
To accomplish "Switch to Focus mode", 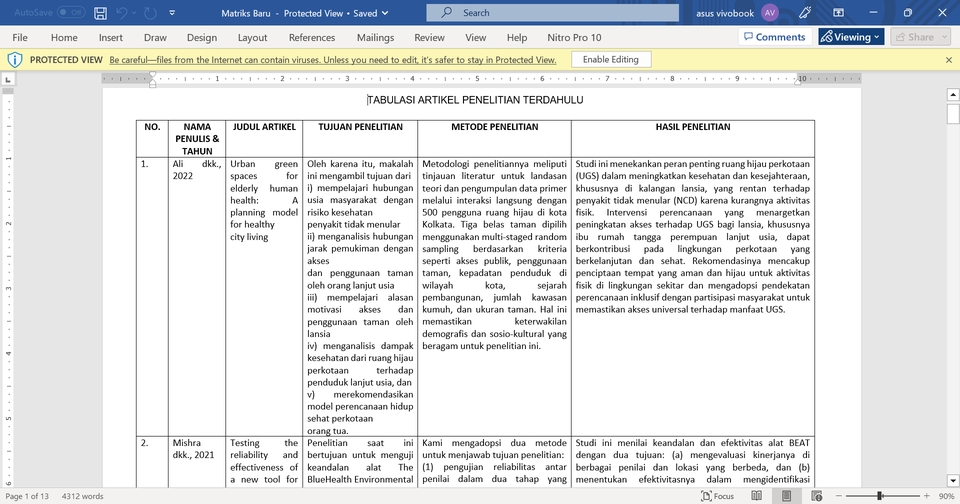I will (716, 496).
